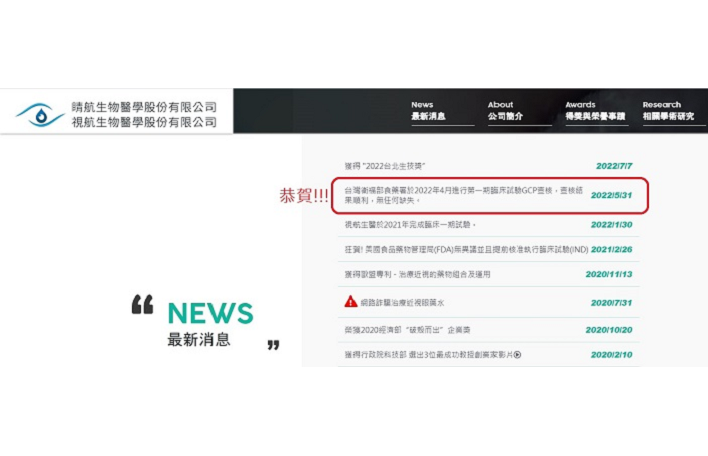Image resolution: width=708 pixels, height=456 pixels.
Task: Click the date 2020/10/20
Action: 609,330
